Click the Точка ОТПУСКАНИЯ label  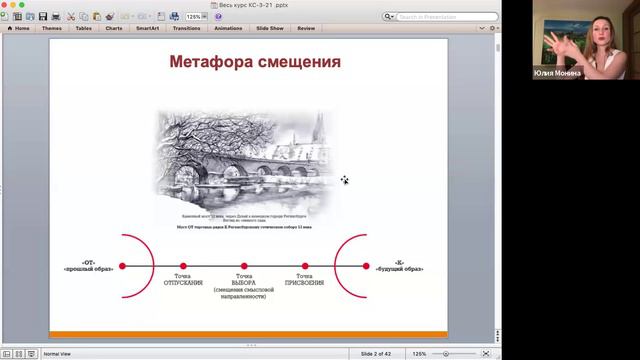(183, 279)
